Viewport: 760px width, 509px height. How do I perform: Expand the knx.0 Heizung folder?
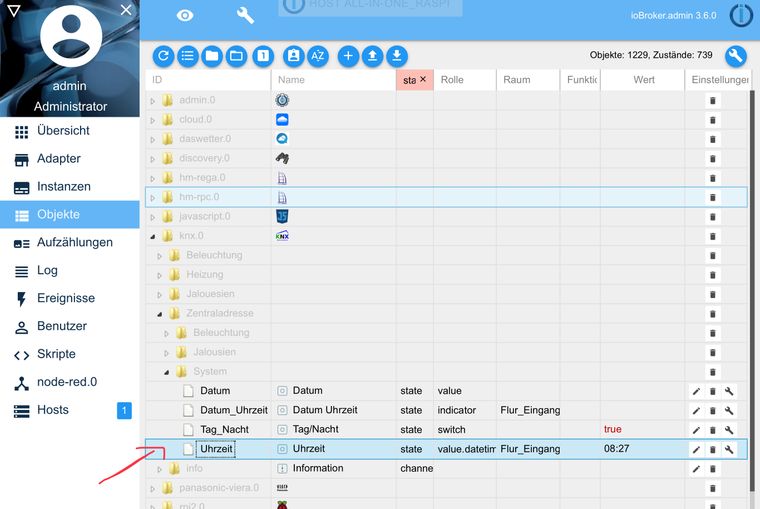click(159, 275)
